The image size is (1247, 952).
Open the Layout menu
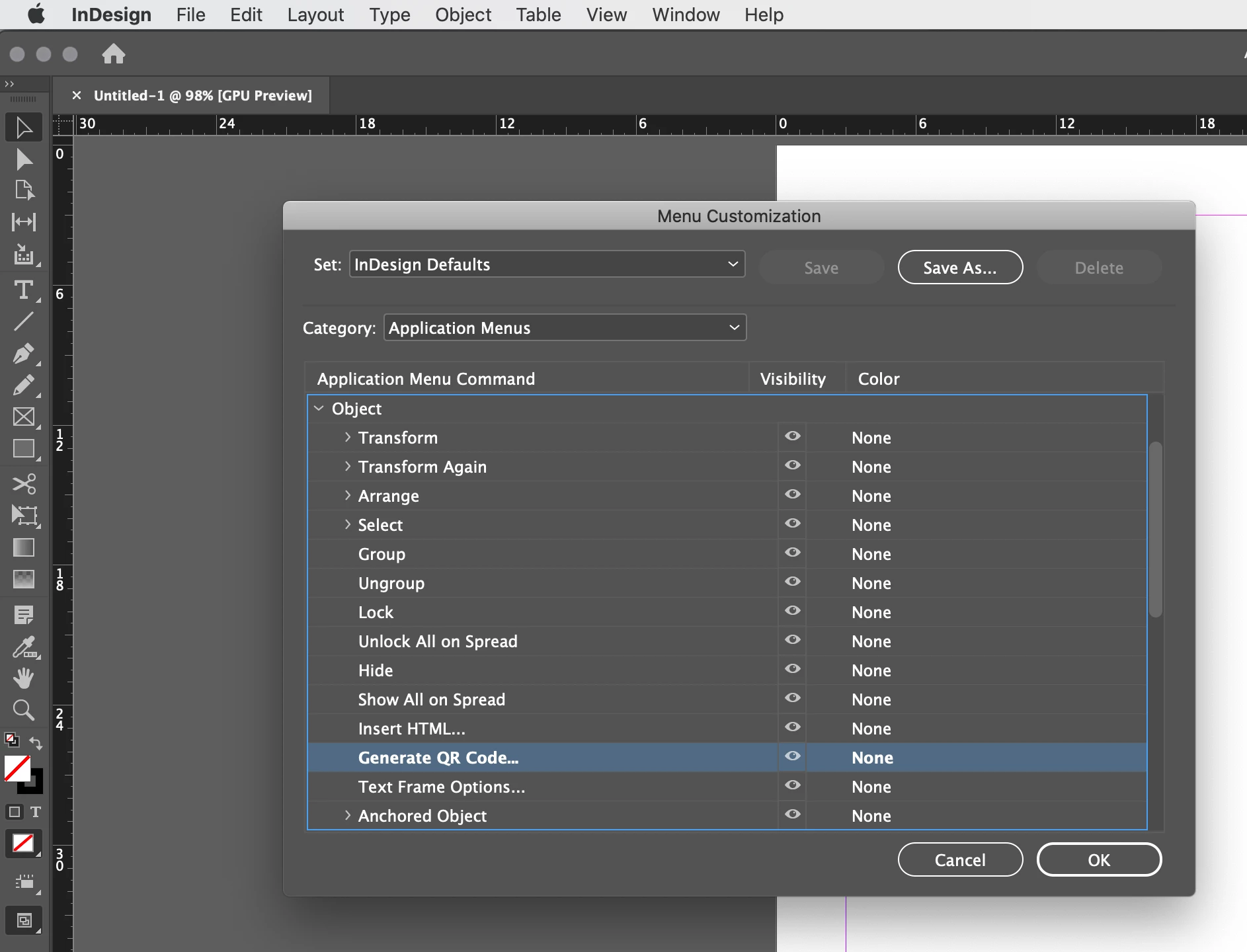315,15
